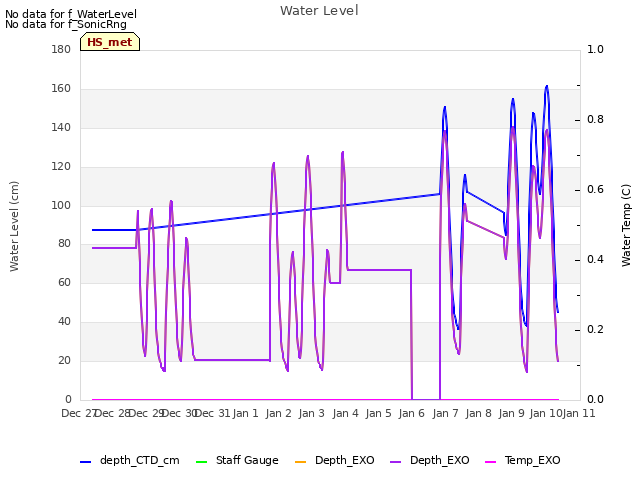Click the Jan 4 x-axis tick label
Viewport: 640px width, 480px height.
(345, 413)
